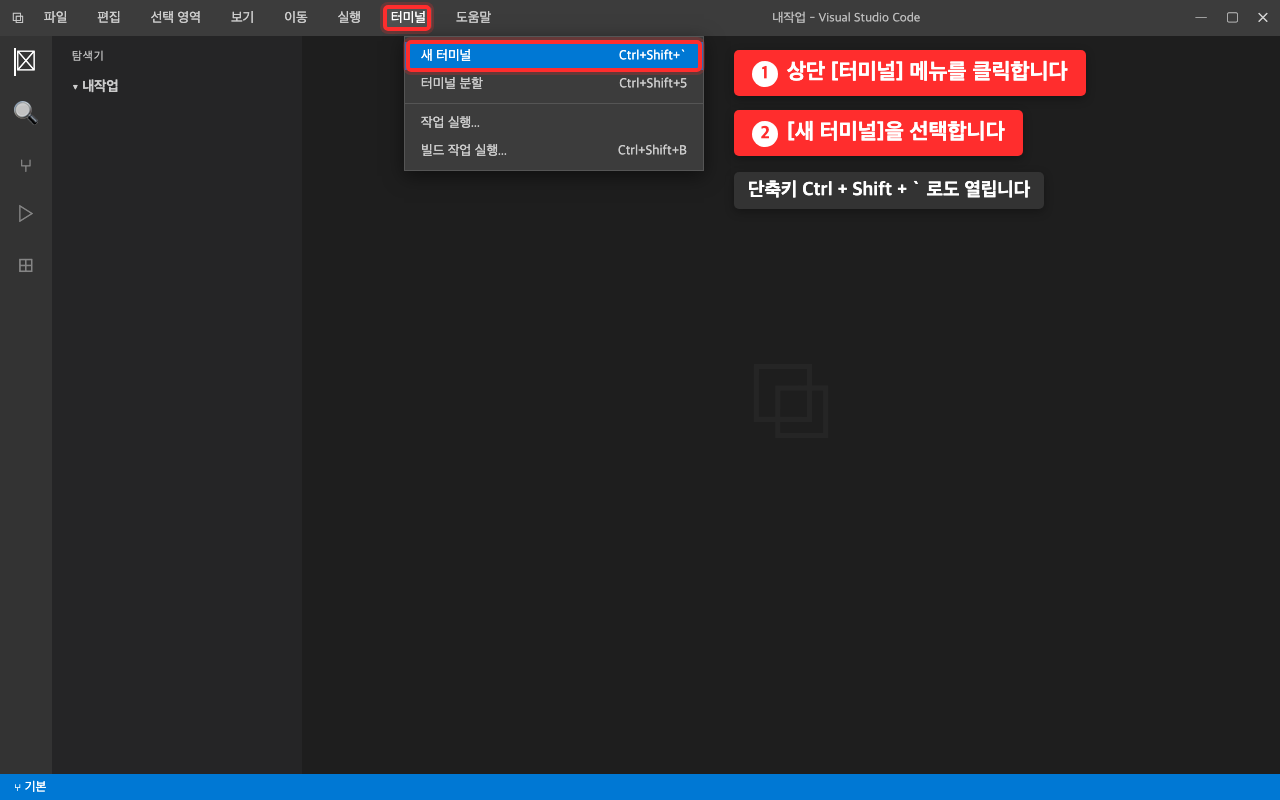The height and width of the screenshot is (800, 1280).
Task: Choose '작업 실행...' menu entry
Action: [554, 122]
